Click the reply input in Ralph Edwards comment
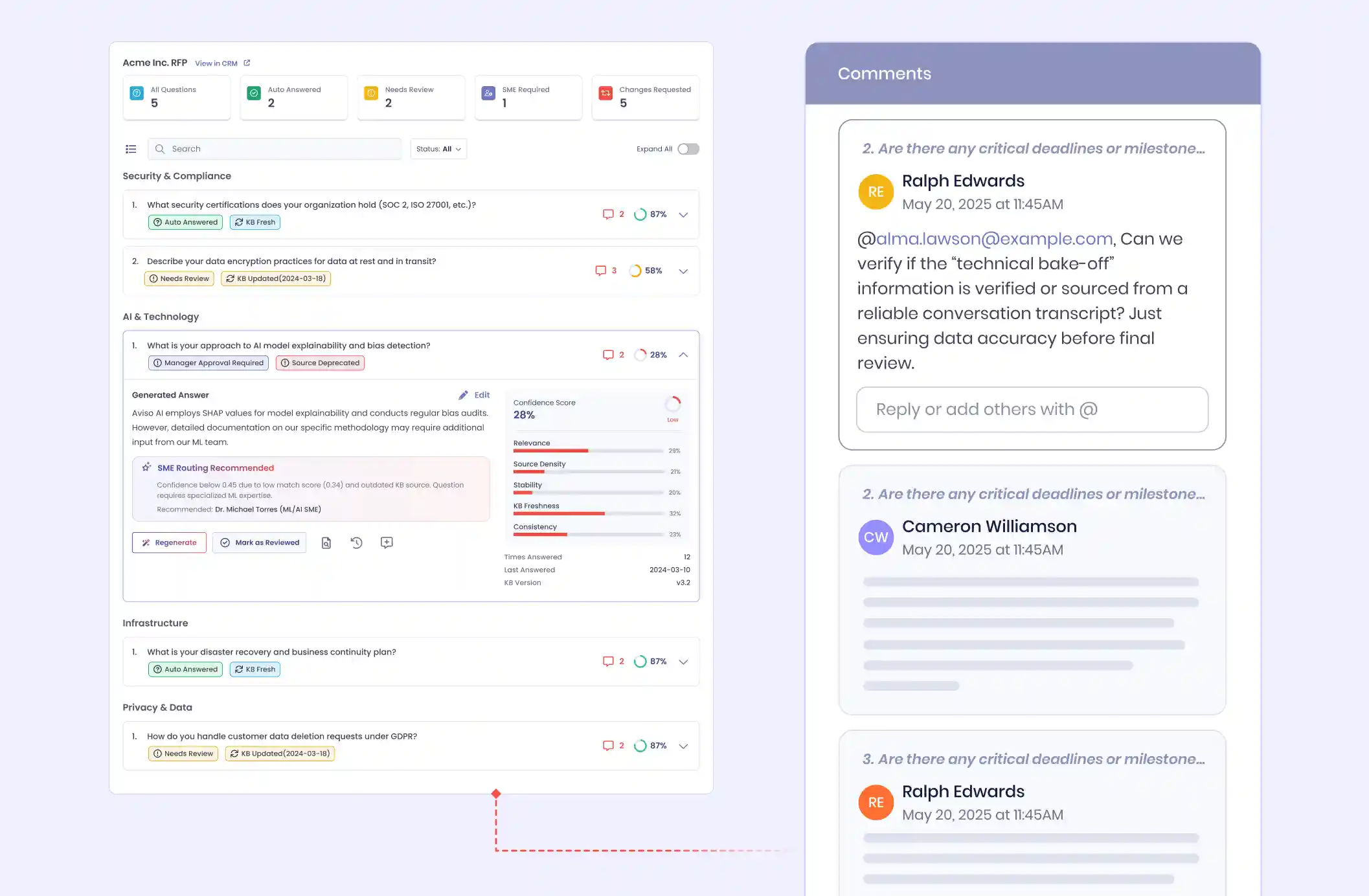The height and width of the screenshot is (896, 1369). [x=1032, y=409]
